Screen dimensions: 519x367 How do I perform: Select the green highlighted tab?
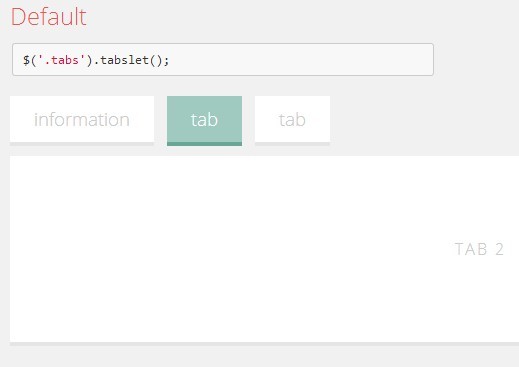tap(204, 119)
